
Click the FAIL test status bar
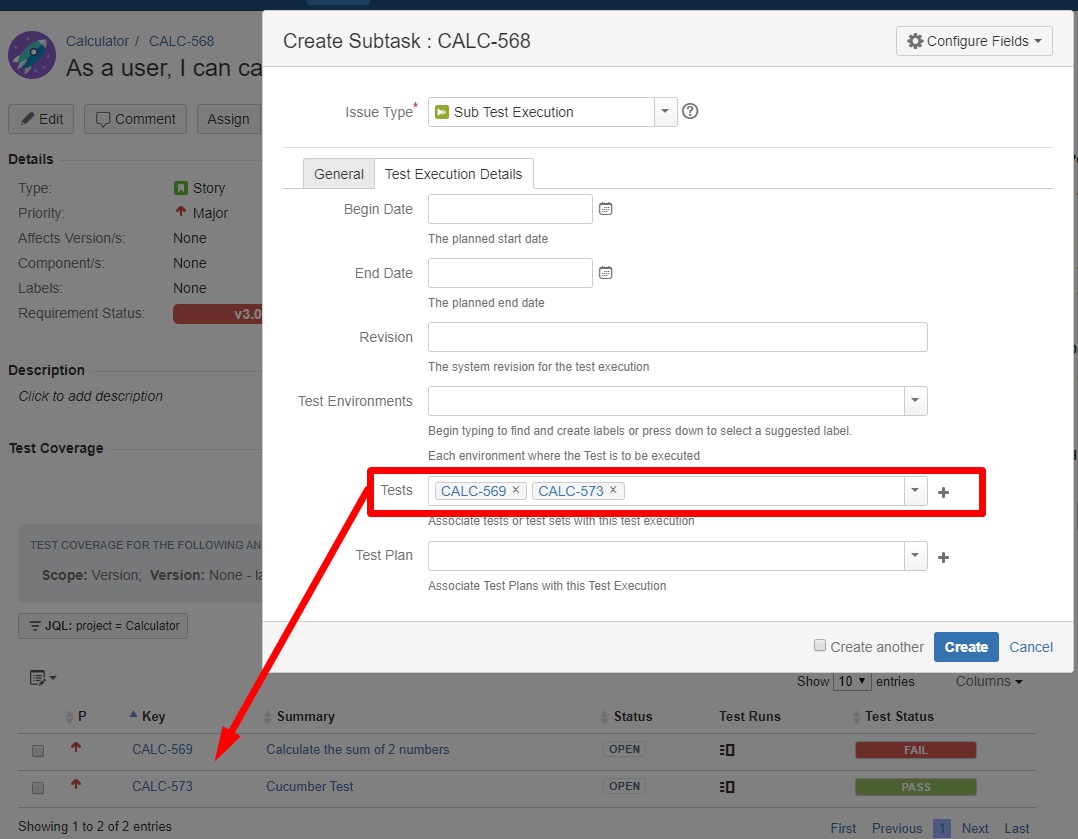click(916, 750)
